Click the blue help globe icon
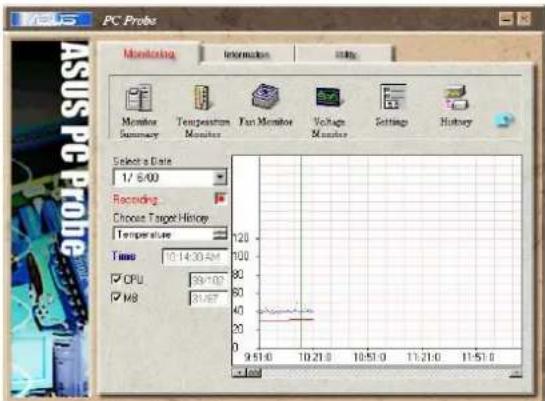Screen dimensions: 545x401 coord(504,120)
